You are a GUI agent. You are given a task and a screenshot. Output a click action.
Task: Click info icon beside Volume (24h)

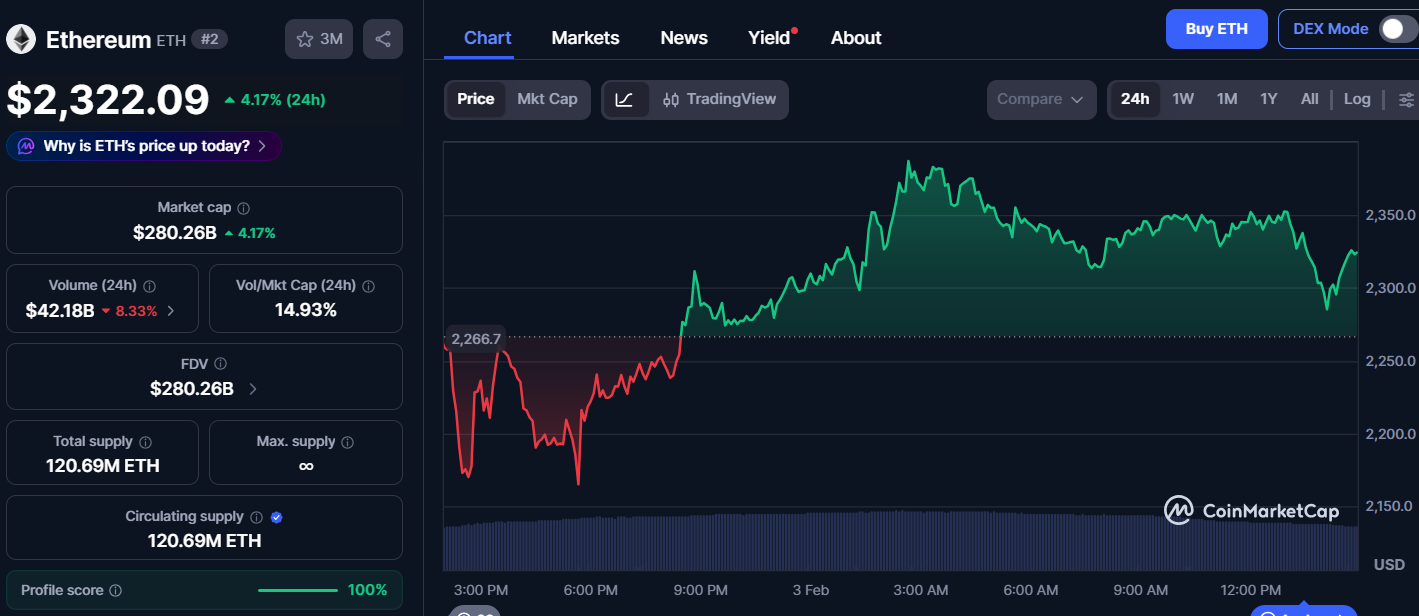coord(150,286)
